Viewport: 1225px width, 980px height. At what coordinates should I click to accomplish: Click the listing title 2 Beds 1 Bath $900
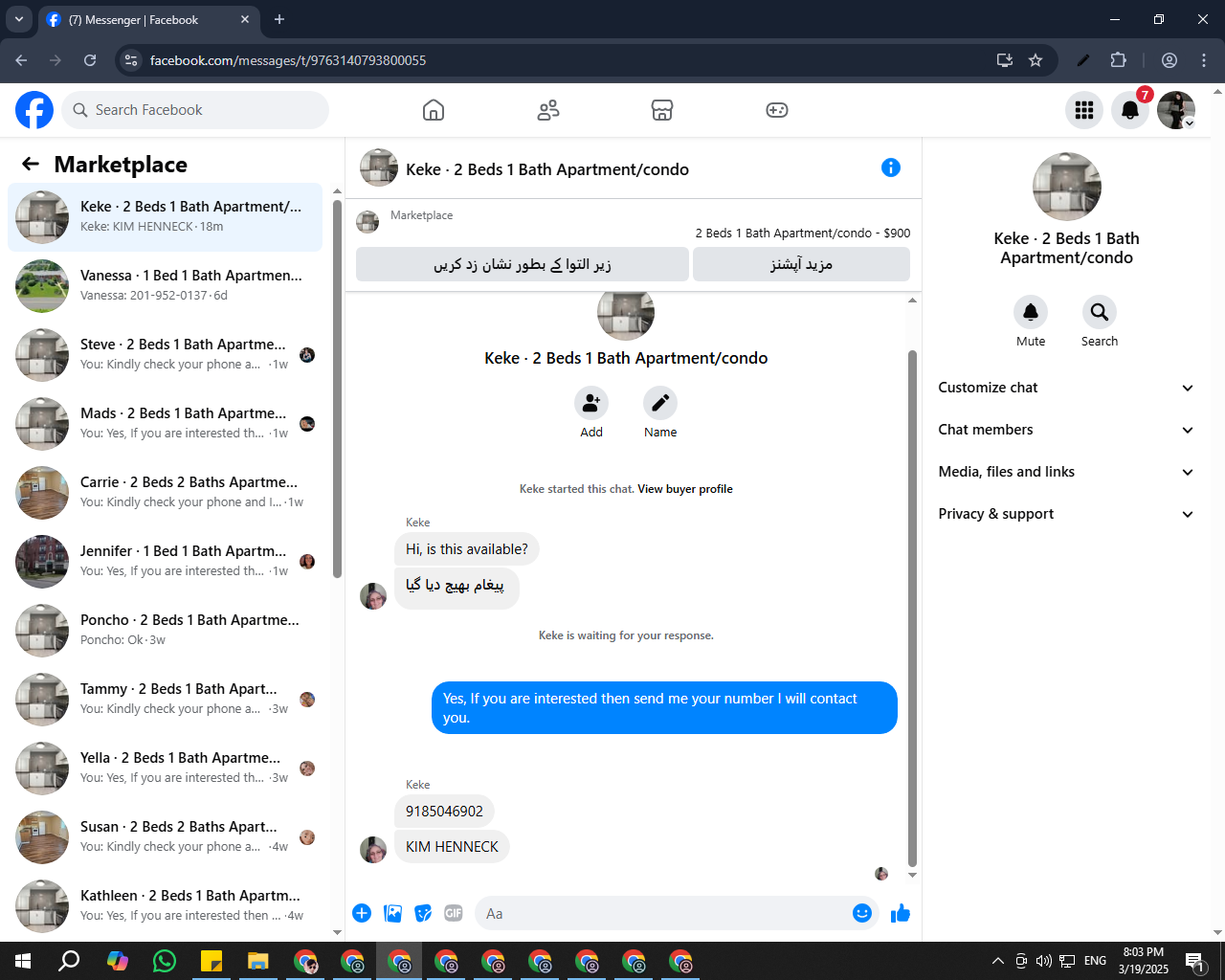point(802,233)
